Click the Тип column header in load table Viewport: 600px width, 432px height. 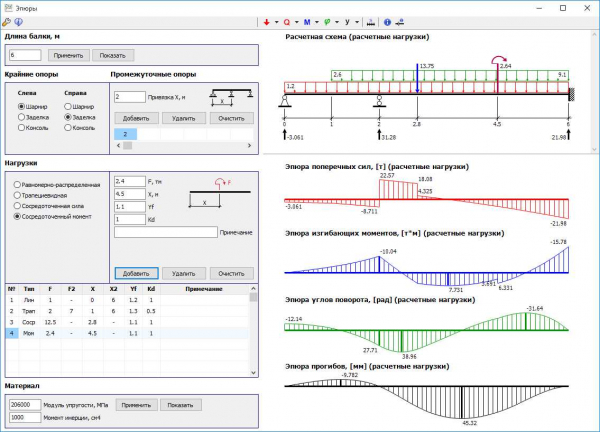[29, 289]
